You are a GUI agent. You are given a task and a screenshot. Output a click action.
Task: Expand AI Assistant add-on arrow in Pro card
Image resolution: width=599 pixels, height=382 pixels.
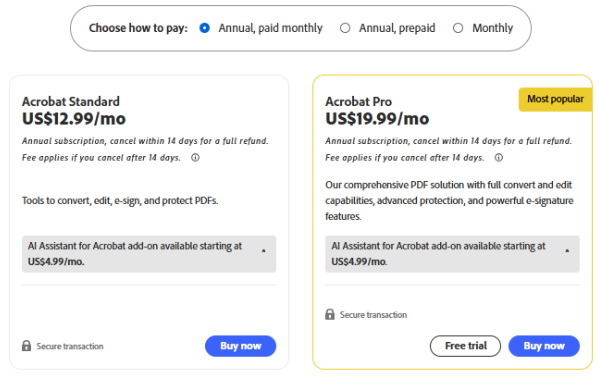(x=567, y=251)
